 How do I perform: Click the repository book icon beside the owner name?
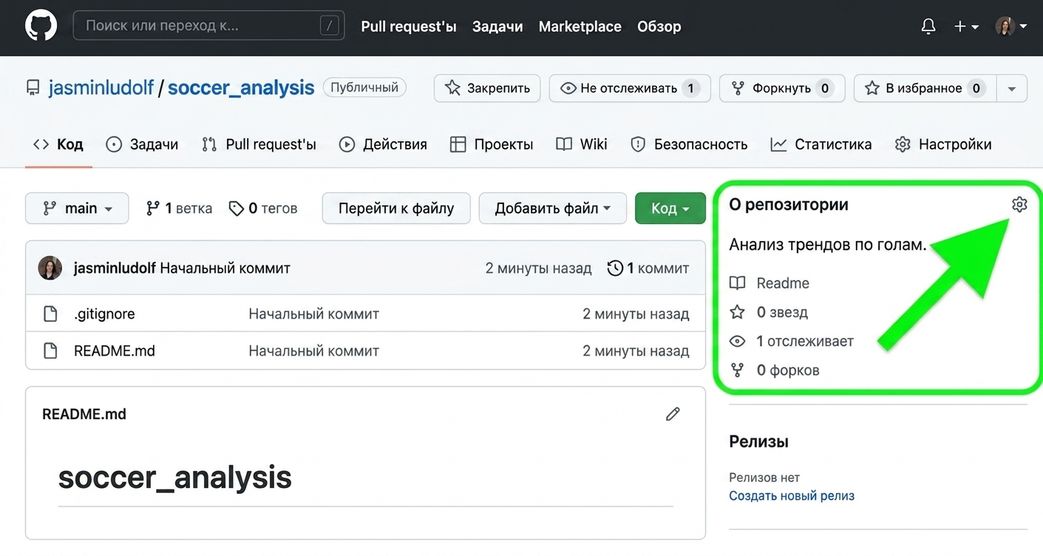point(33,88)
